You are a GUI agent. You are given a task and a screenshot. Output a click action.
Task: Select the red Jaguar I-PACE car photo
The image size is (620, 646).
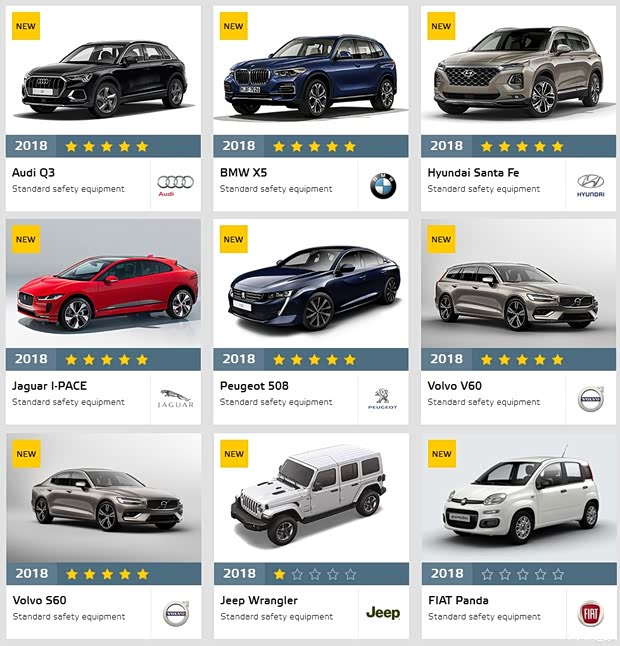point(108,293)
